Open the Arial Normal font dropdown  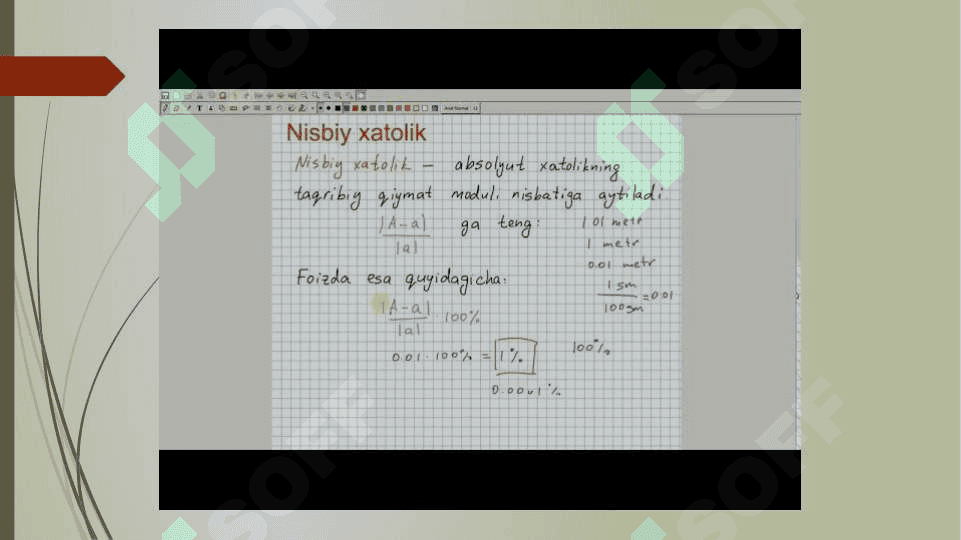point(456,108)
